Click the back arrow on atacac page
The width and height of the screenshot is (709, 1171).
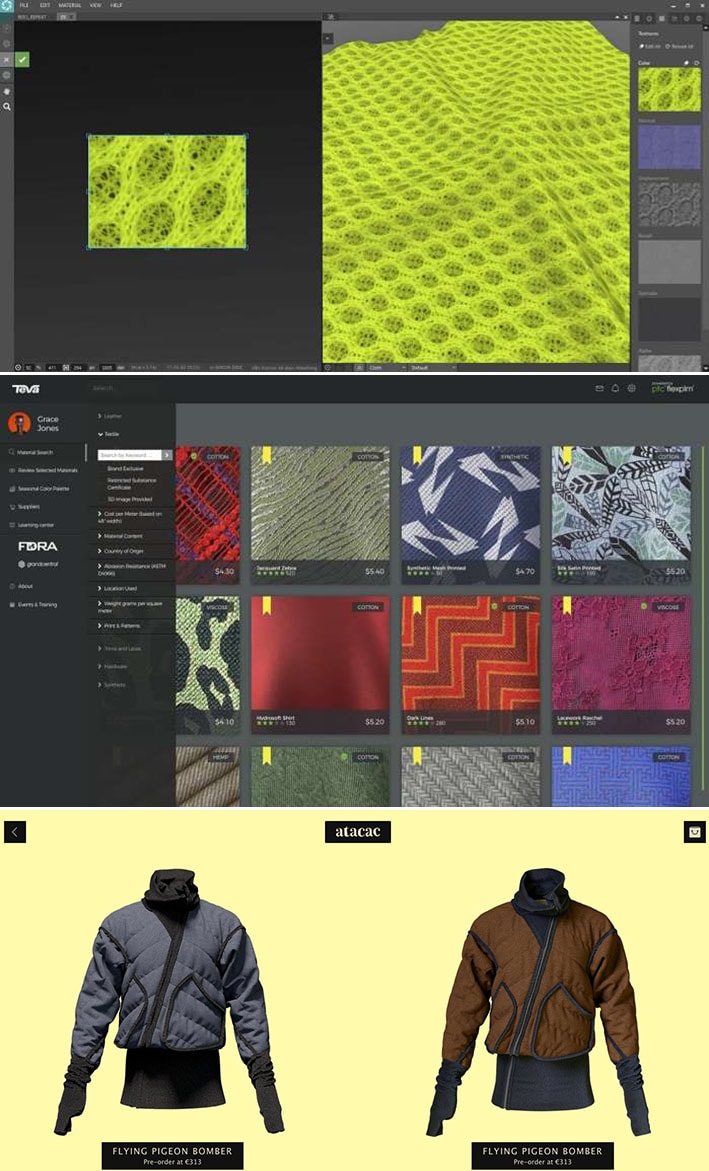[15, 831]
